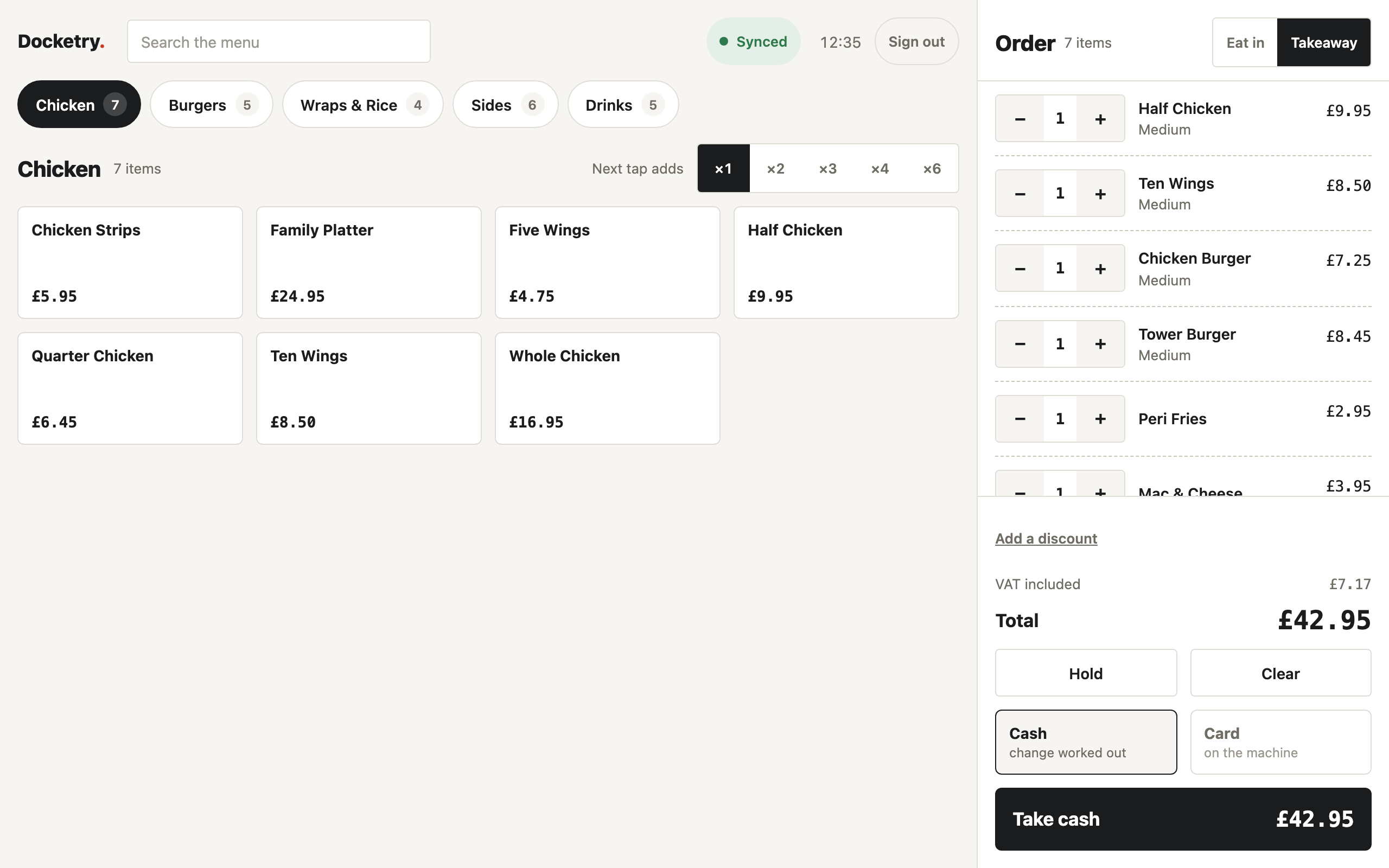Add Five Wings to the order
The height and width of the screenshot is (868, 1389).
(x=607, y=263)
